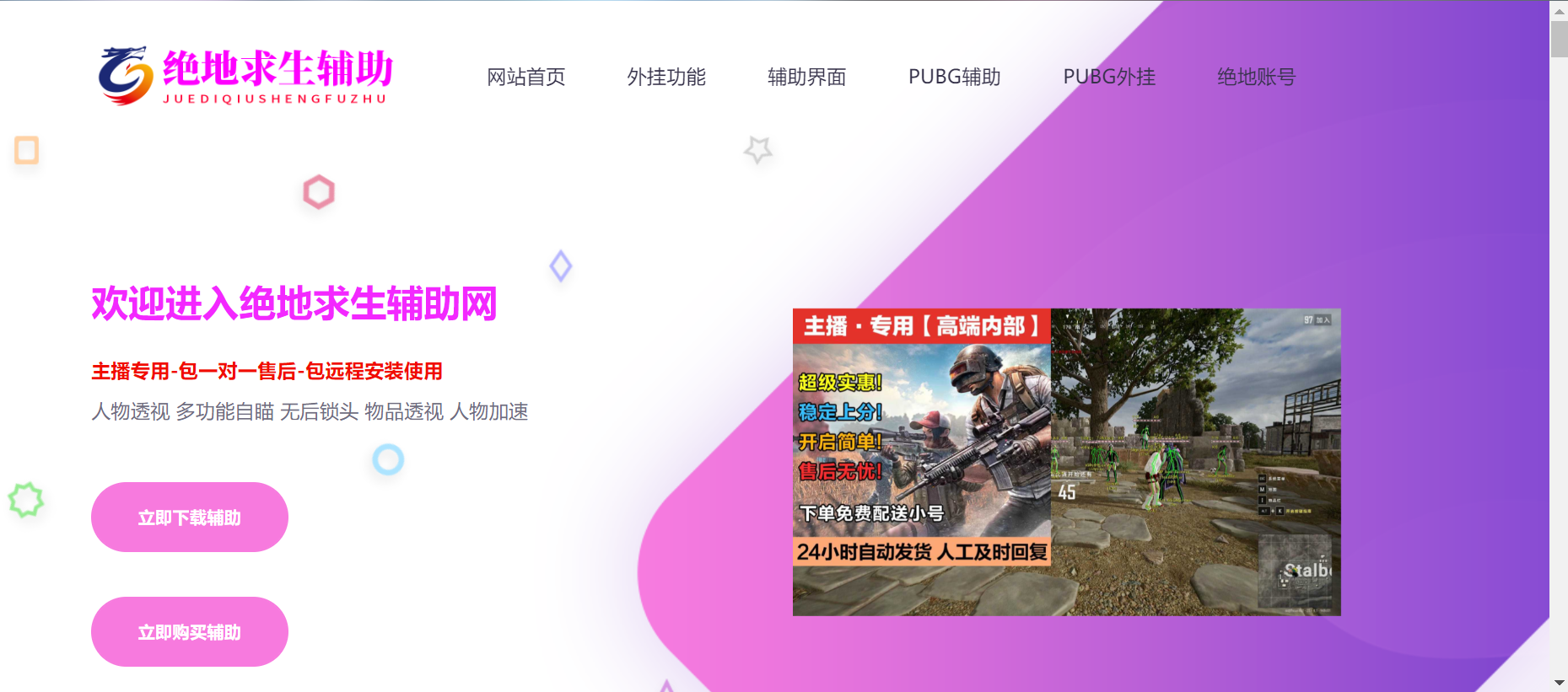This screenshot has height=692, width=1568.
Task: Click the 绝地求生辅助 site title text
Action: click(277, 68)
